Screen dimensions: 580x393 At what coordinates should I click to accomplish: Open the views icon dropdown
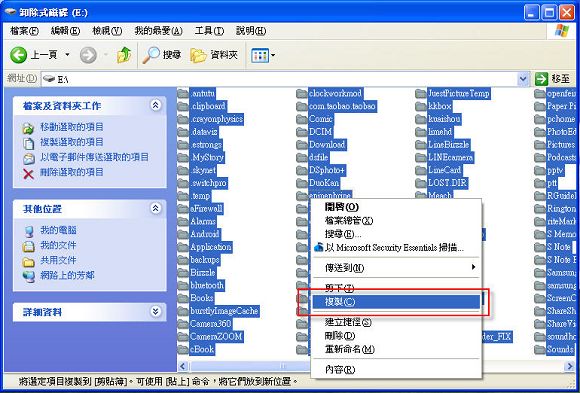tap(263, 56)
